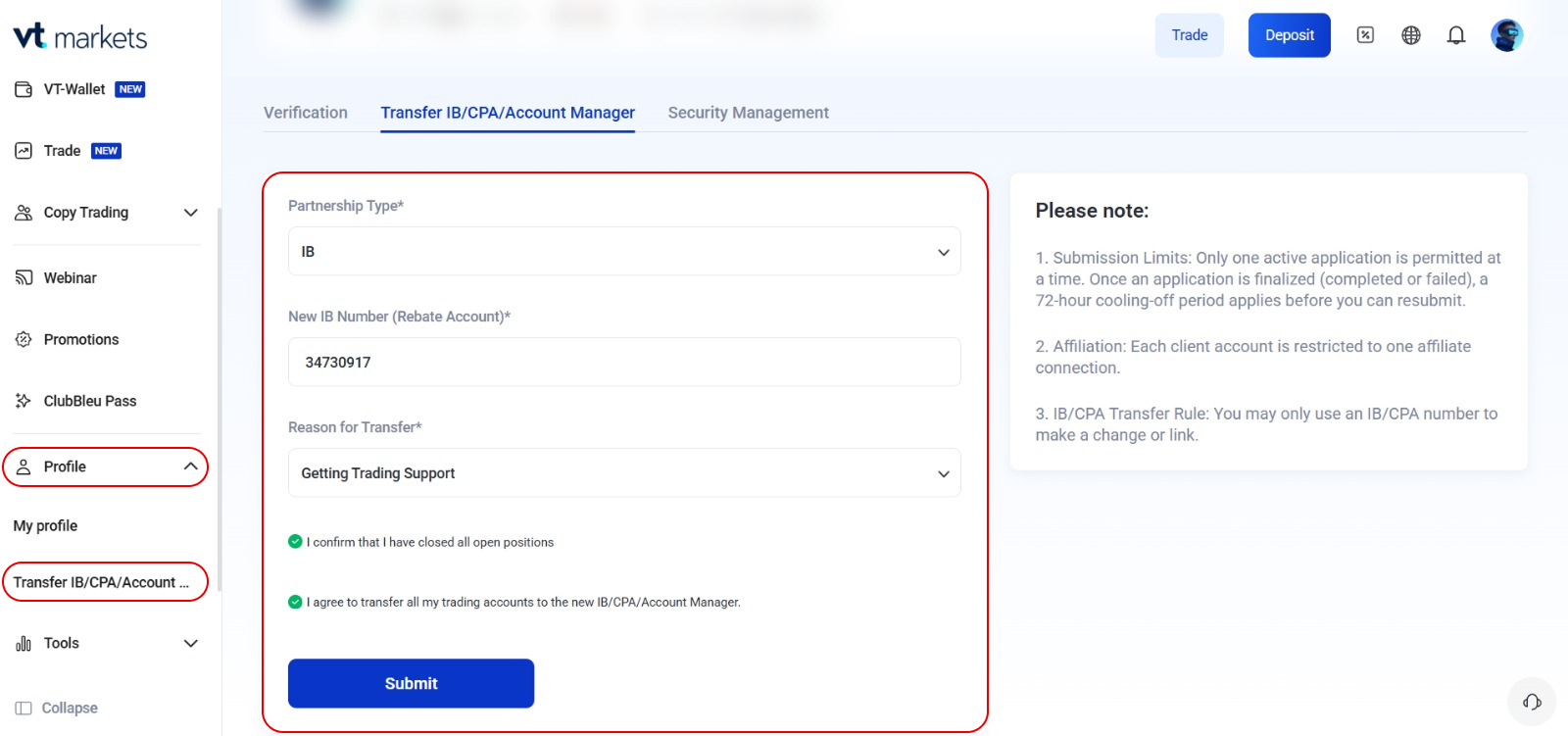Click the Partnership Type* field label
The image size is (1568, 736).
(x=346, y=206)
